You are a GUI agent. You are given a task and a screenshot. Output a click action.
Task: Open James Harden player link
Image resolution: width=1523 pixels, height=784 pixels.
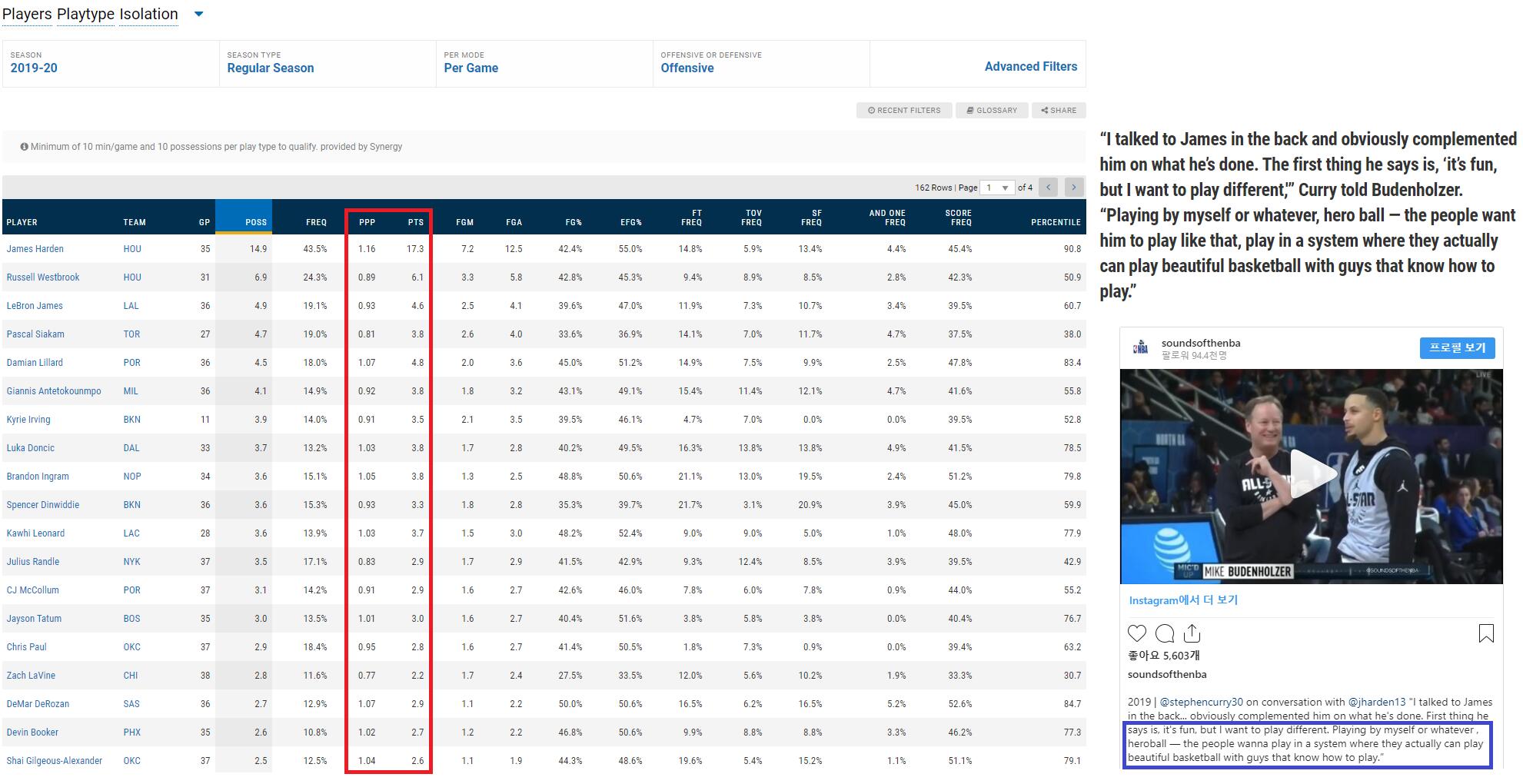coord(35,249)
